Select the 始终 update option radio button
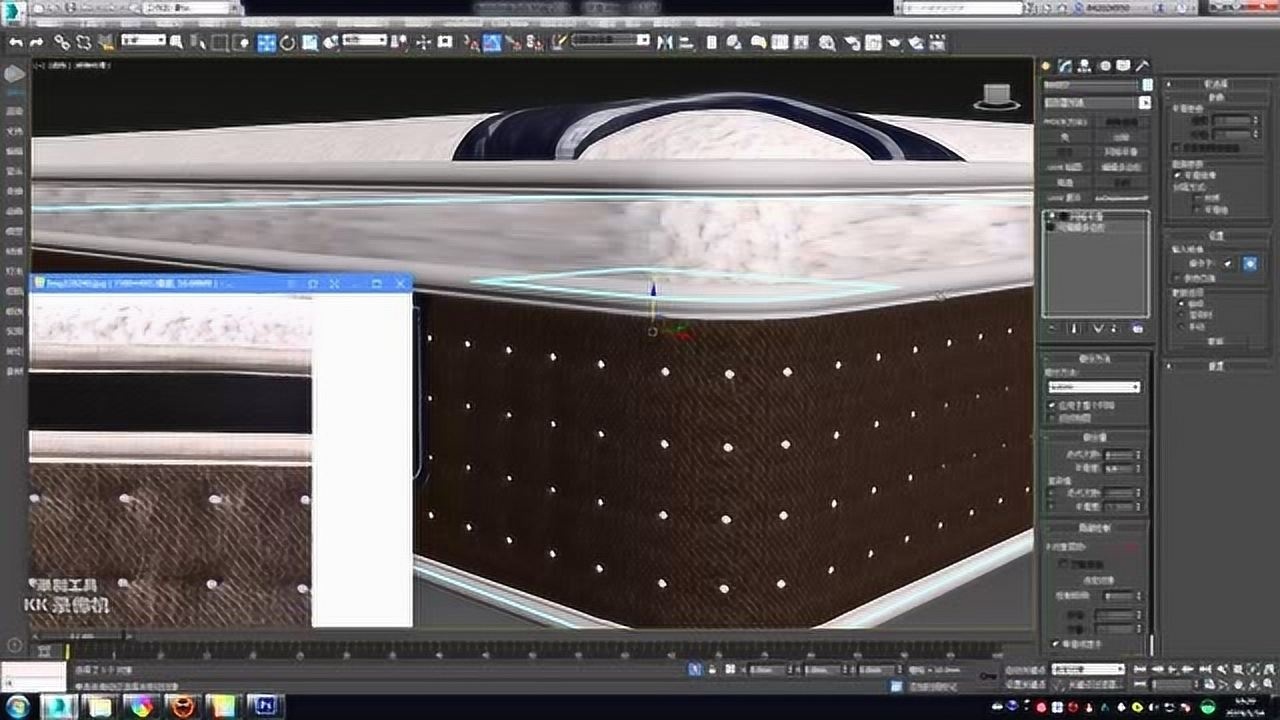This screenshot has width=1280, height=720. coord(1182,303)
